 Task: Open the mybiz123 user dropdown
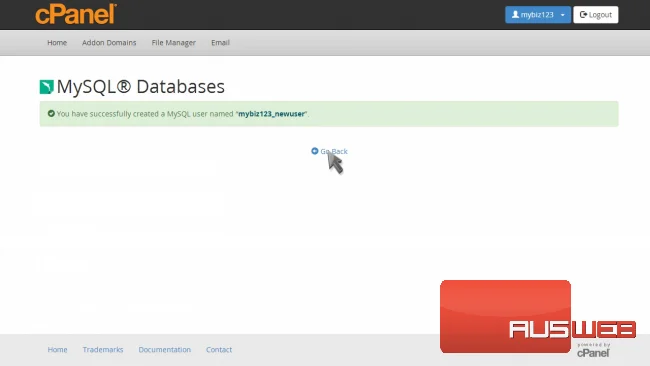pyautogui.click(x=538, y=15)
